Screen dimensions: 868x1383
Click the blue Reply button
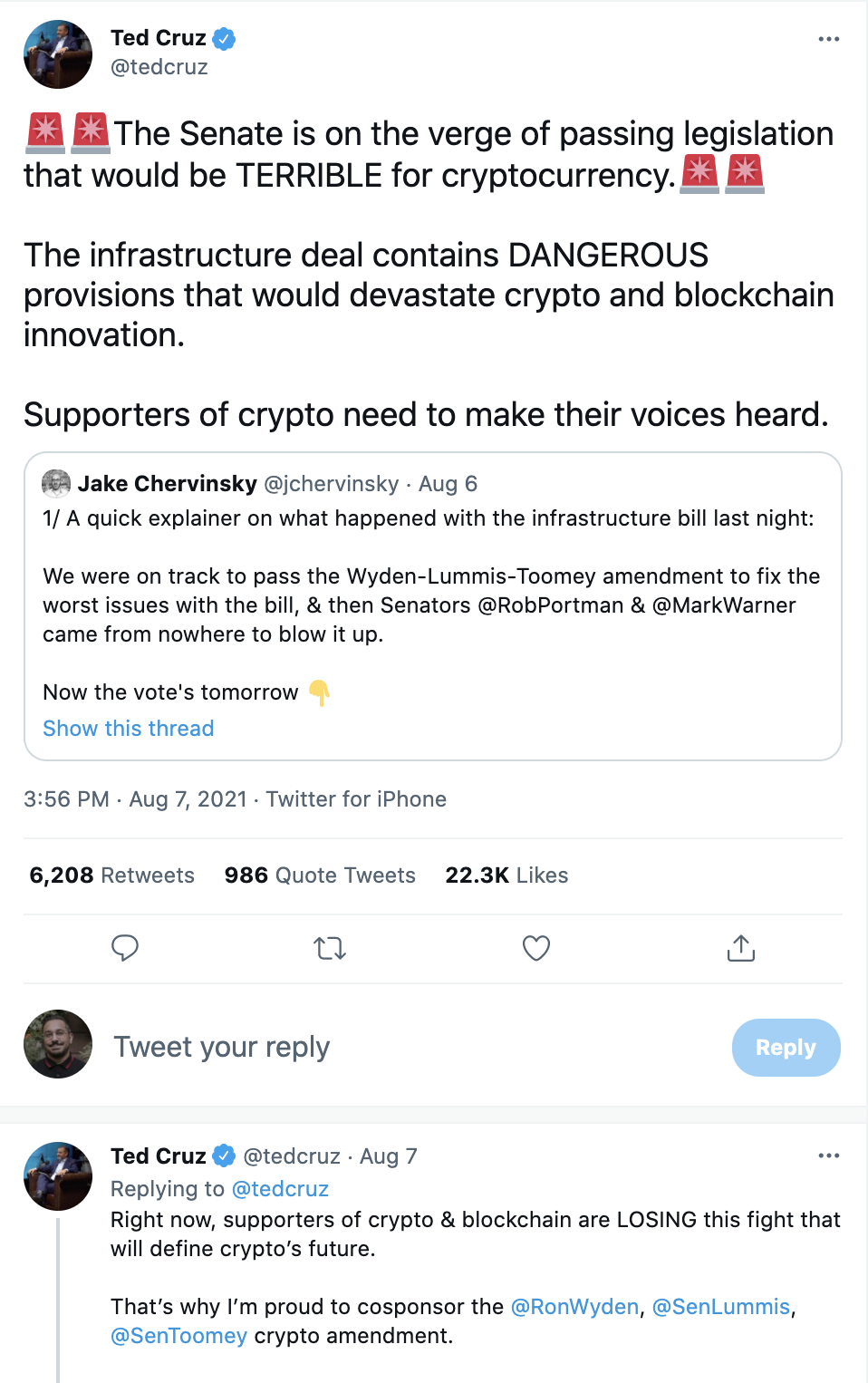tap(786, 1048)
